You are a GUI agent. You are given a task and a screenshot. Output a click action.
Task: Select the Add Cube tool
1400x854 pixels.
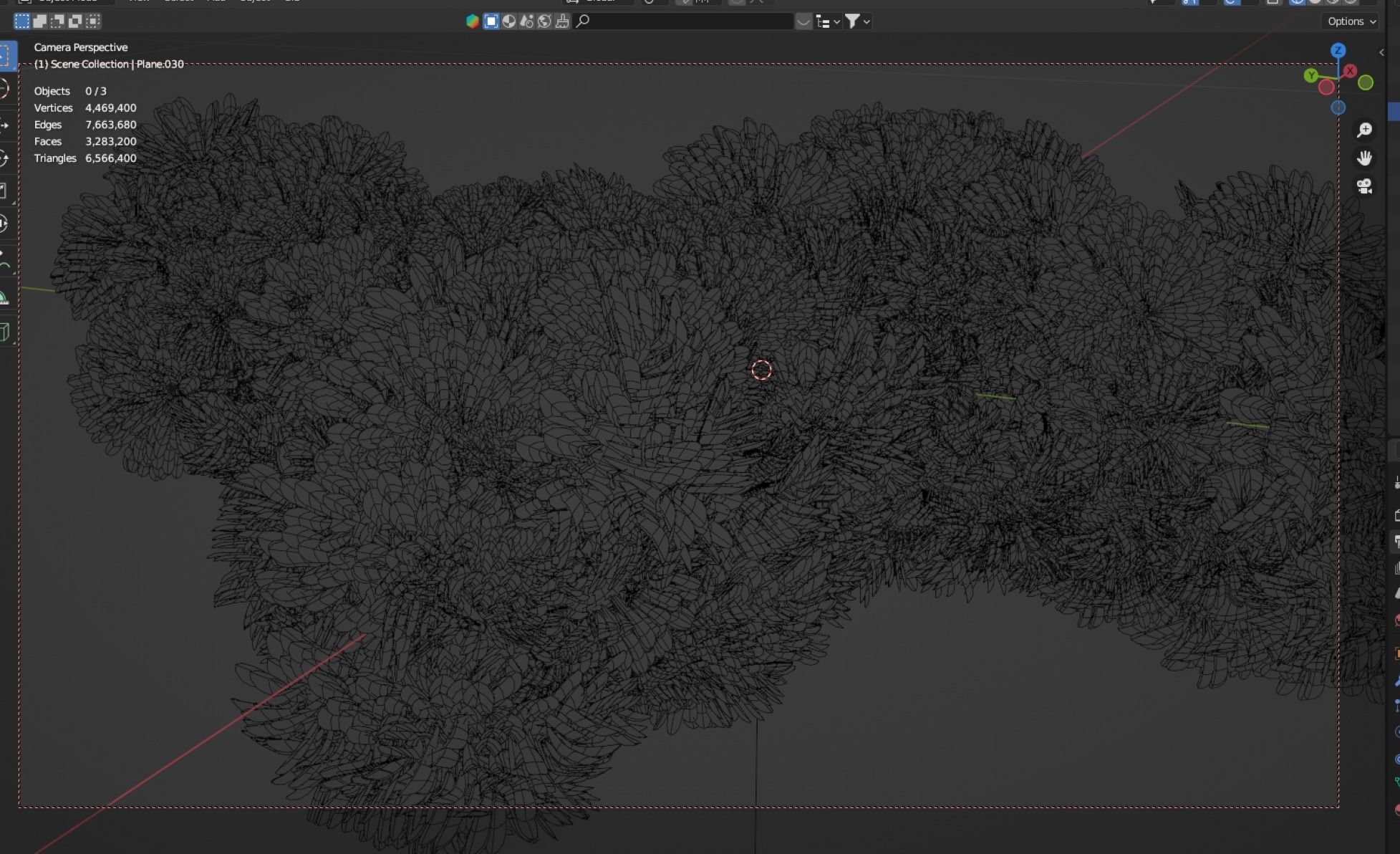tap(5, 332)
